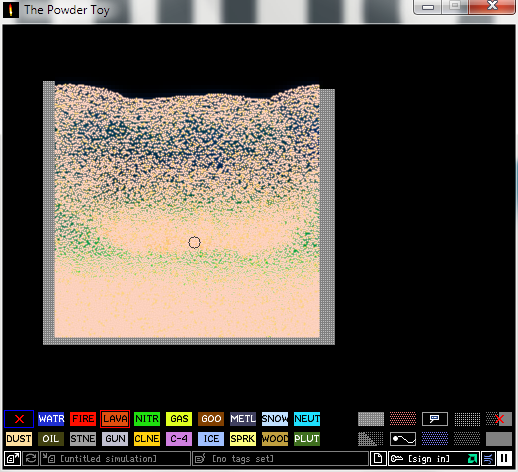Viewport: 518px width, 472px height.
Task: Click the no tags set field
Action: 280,459
